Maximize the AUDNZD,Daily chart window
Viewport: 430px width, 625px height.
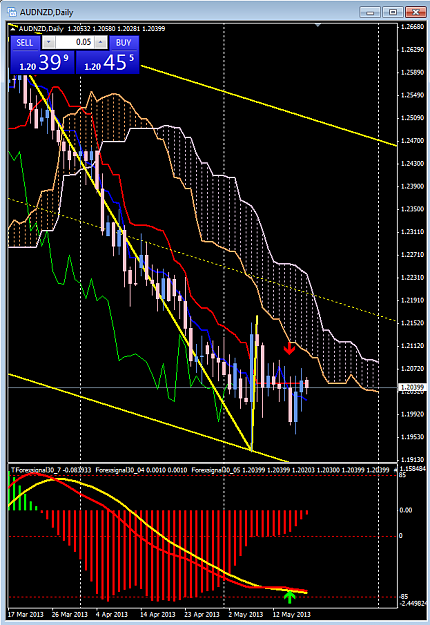393,12
